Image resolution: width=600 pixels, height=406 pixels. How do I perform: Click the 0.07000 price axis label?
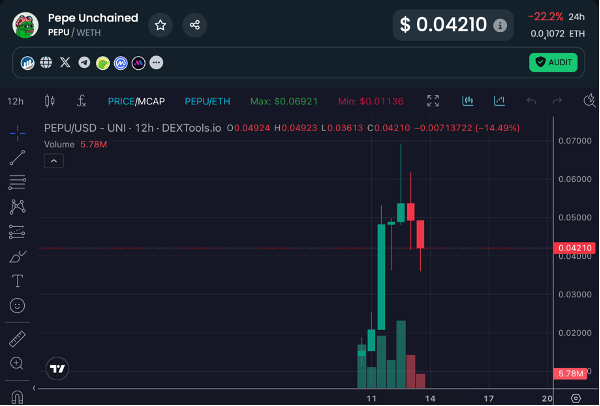coord(575,141)
